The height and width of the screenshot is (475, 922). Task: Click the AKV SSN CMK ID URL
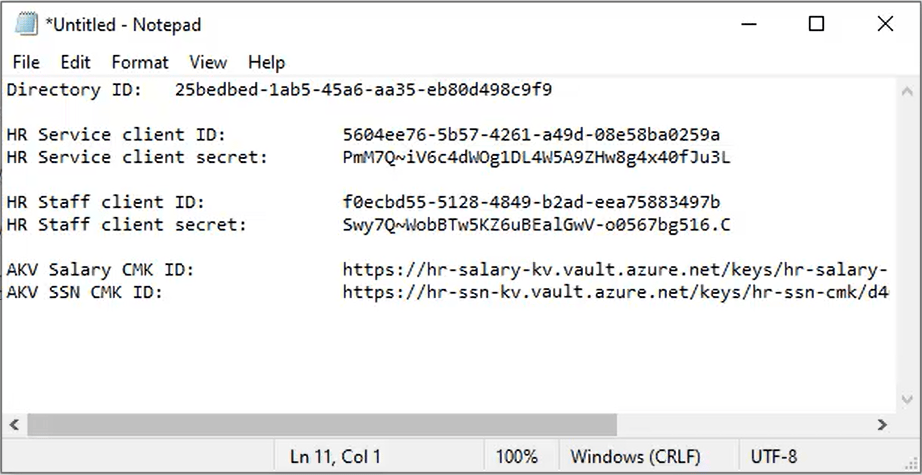[x=616, y=292]
